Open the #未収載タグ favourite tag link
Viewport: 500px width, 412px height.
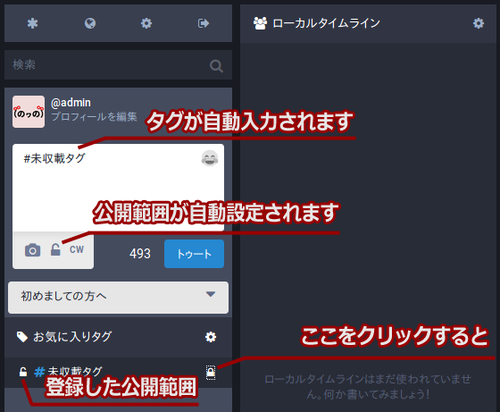pyautogui.click(x=68, y=371)
